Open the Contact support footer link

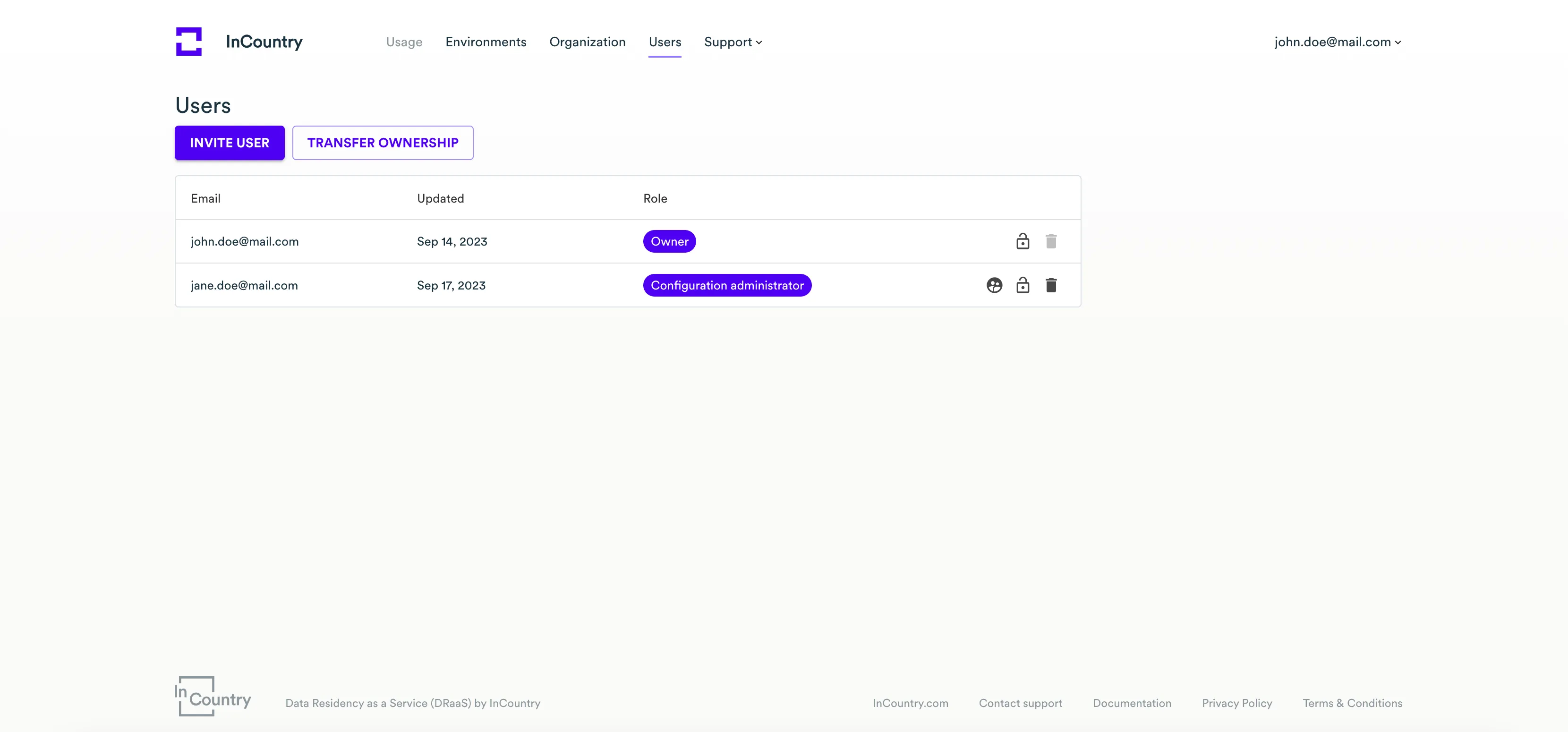pos(1020,703)
